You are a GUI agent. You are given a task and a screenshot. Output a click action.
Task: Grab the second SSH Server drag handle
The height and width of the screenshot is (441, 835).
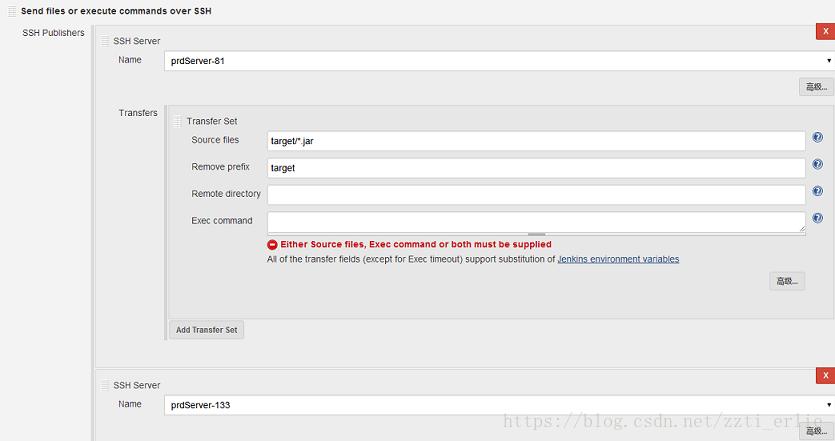pyautogui.click(x=105, y=385)
